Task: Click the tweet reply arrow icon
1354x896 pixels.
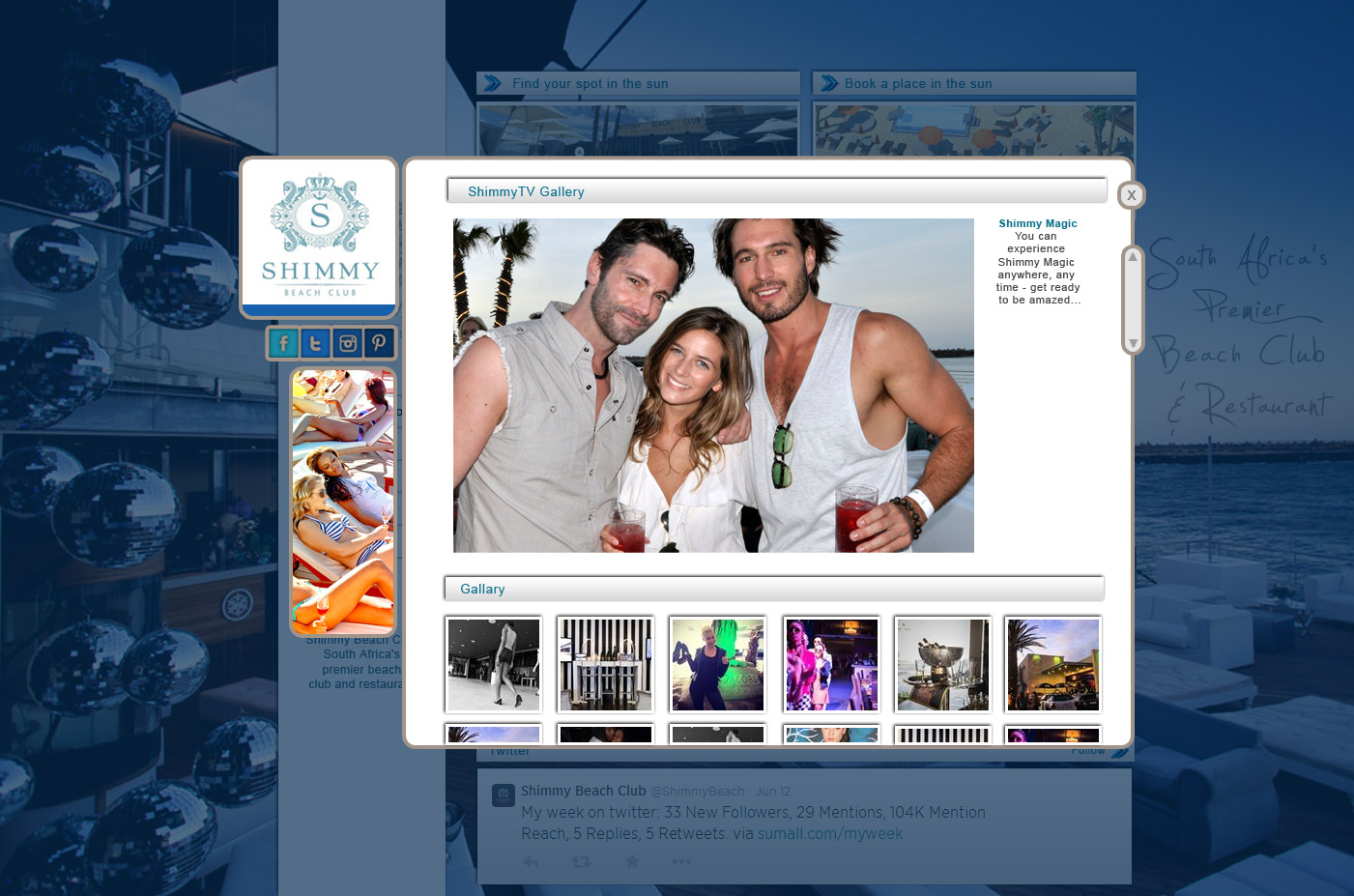Action: [531, 861]
